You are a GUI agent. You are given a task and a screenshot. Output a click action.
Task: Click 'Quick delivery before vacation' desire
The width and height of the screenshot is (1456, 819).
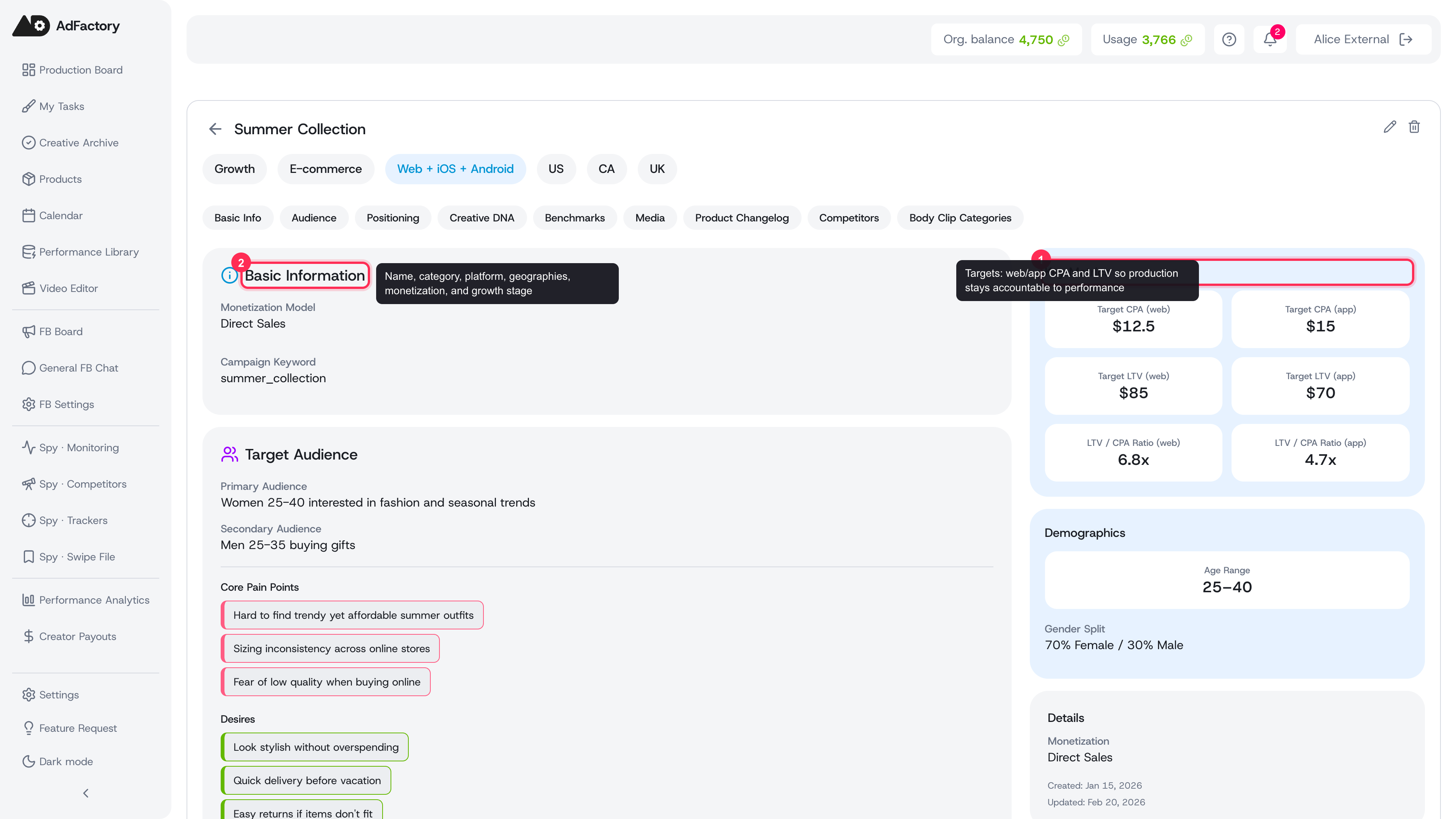pos(306,780)
